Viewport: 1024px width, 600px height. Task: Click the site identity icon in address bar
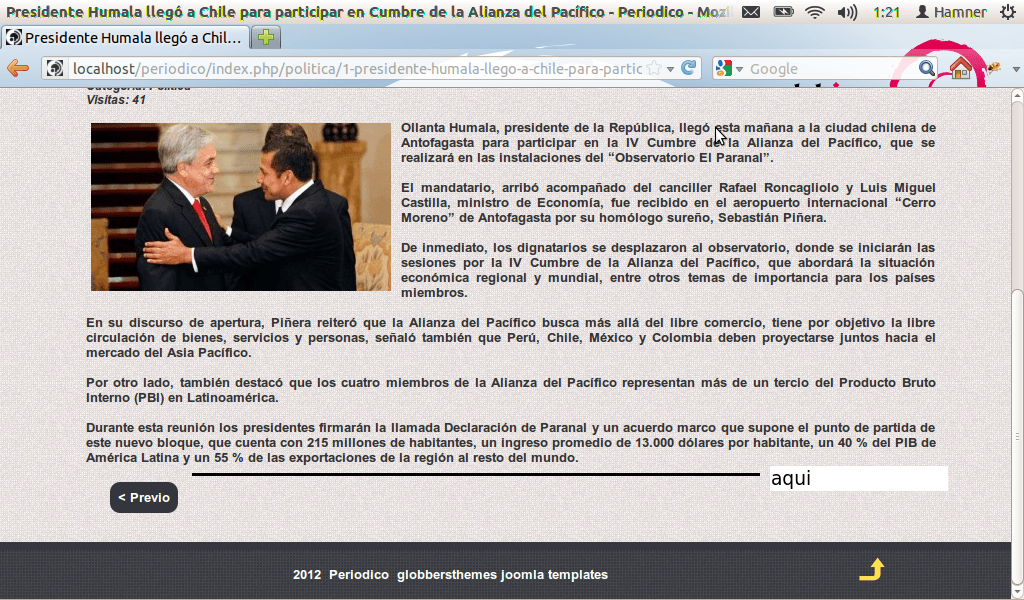(55, 68)
